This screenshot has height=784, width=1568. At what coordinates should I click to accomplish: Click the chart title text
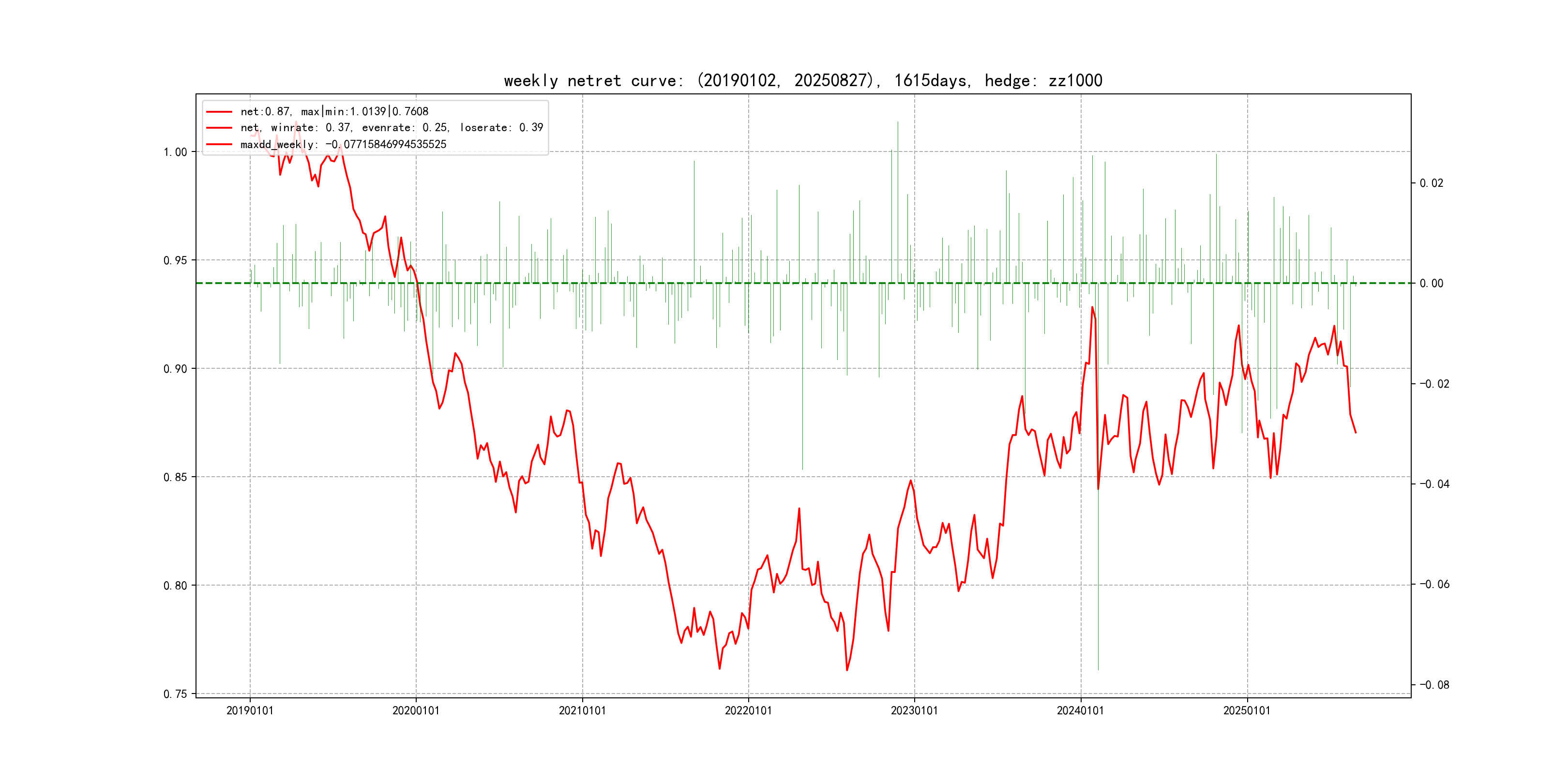tap(802, 80)
